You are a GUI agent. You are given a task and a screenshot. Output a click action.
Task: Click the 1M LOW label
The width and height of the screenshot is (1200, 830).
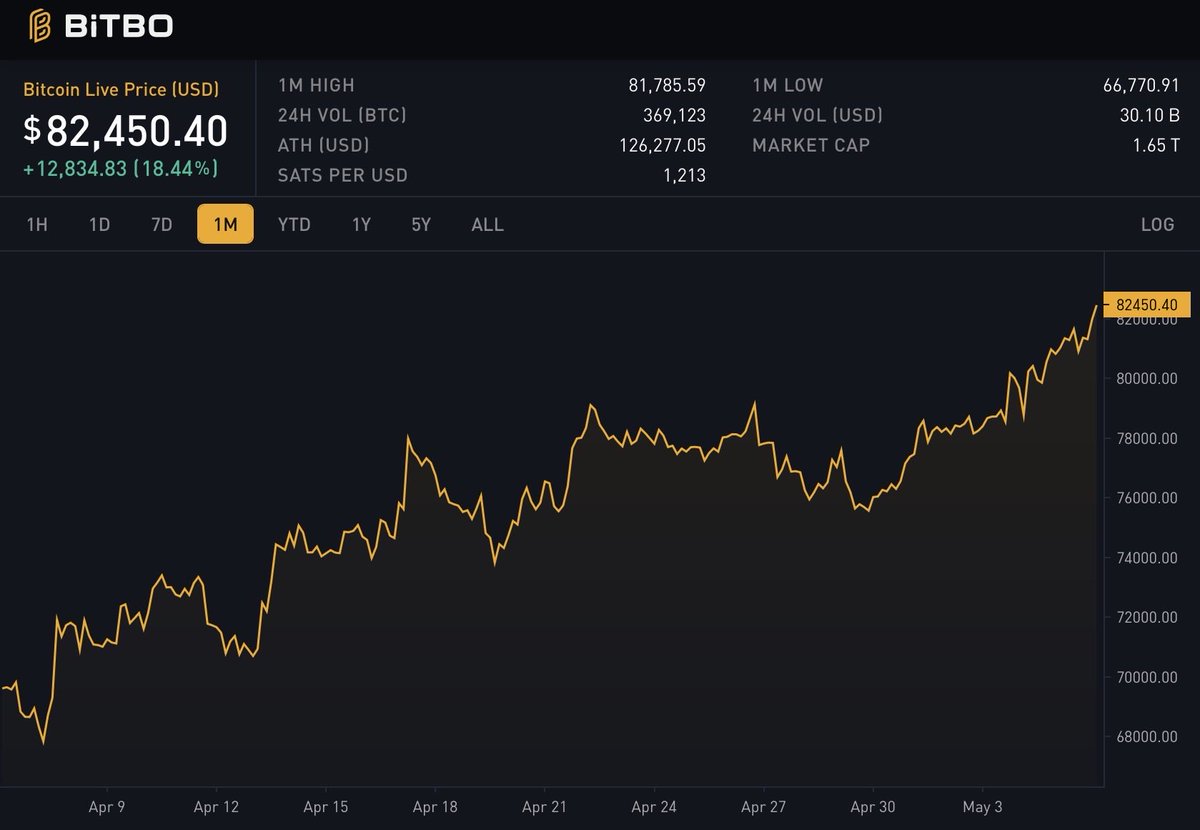coord(788,86)
